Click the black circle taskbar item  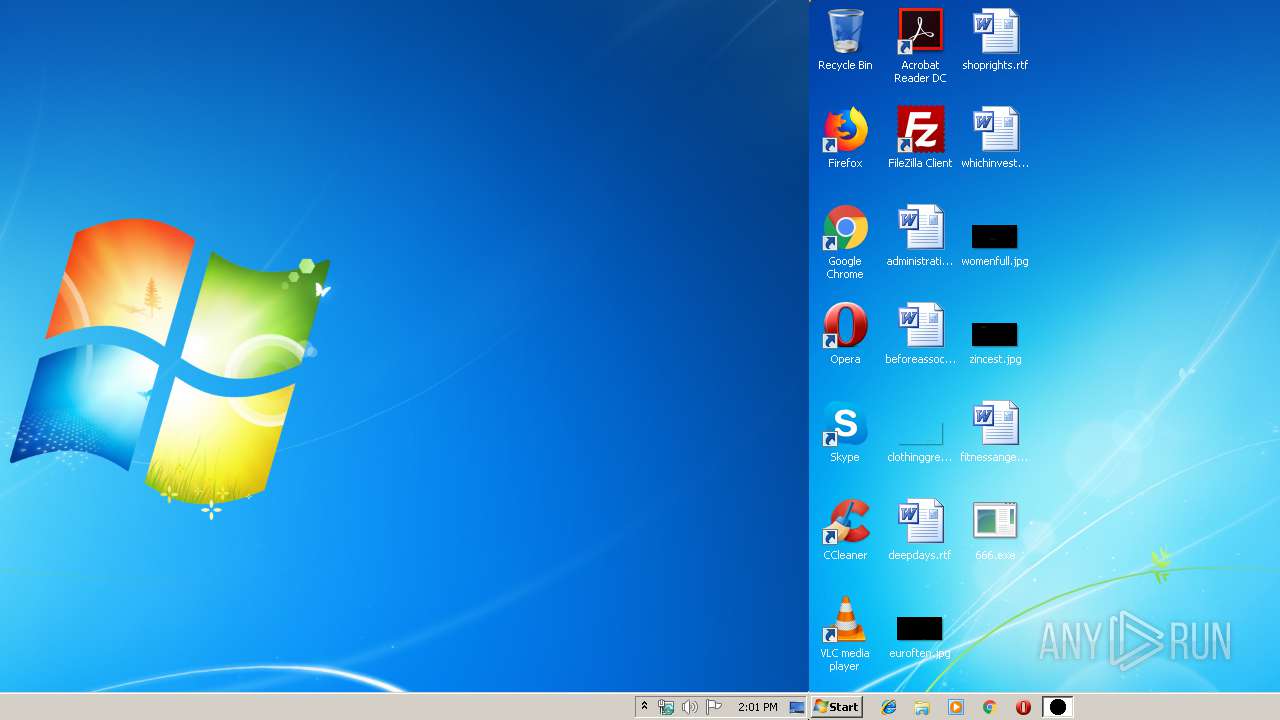coord(1057,707)
